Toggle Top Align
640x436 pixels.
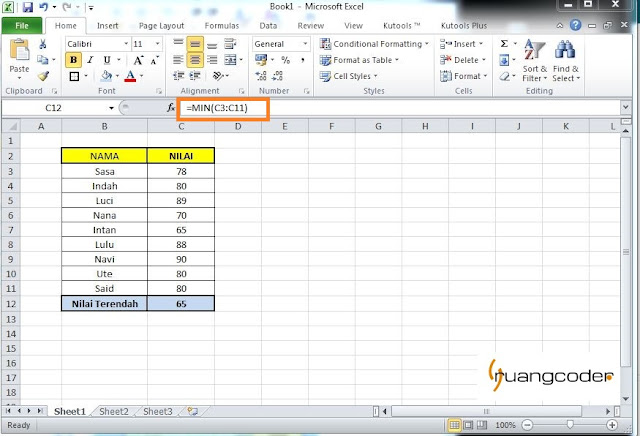click(x=178, y=44)
